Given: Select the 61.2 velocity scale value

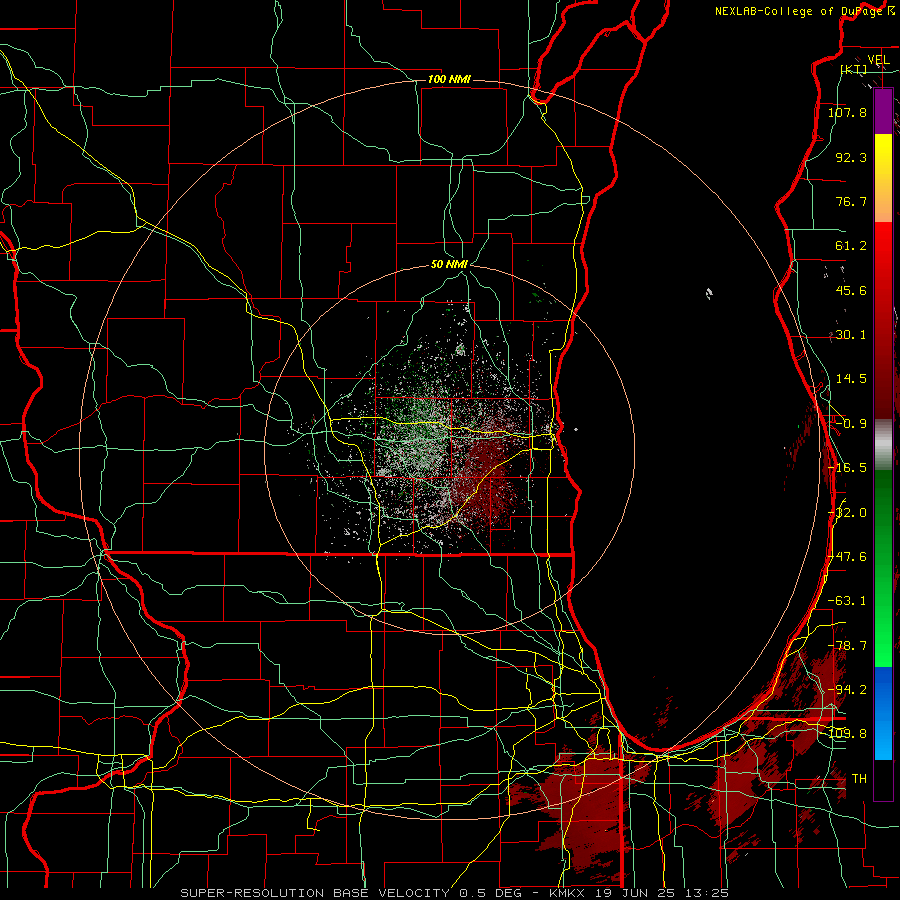Looking at the screenshot, I should tap(851, 246).
